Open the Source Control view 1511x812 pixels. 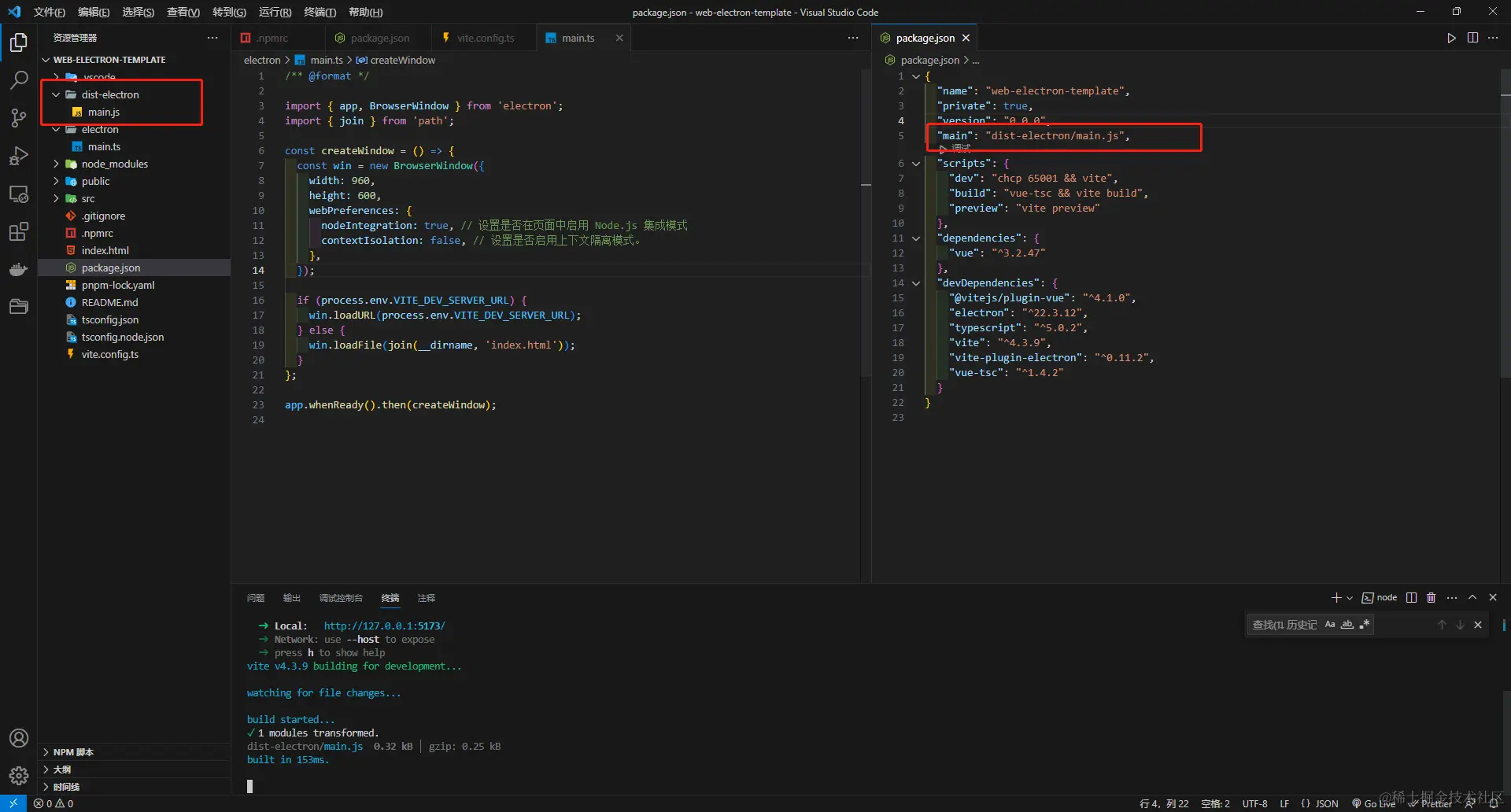click(x=19, y=118)
